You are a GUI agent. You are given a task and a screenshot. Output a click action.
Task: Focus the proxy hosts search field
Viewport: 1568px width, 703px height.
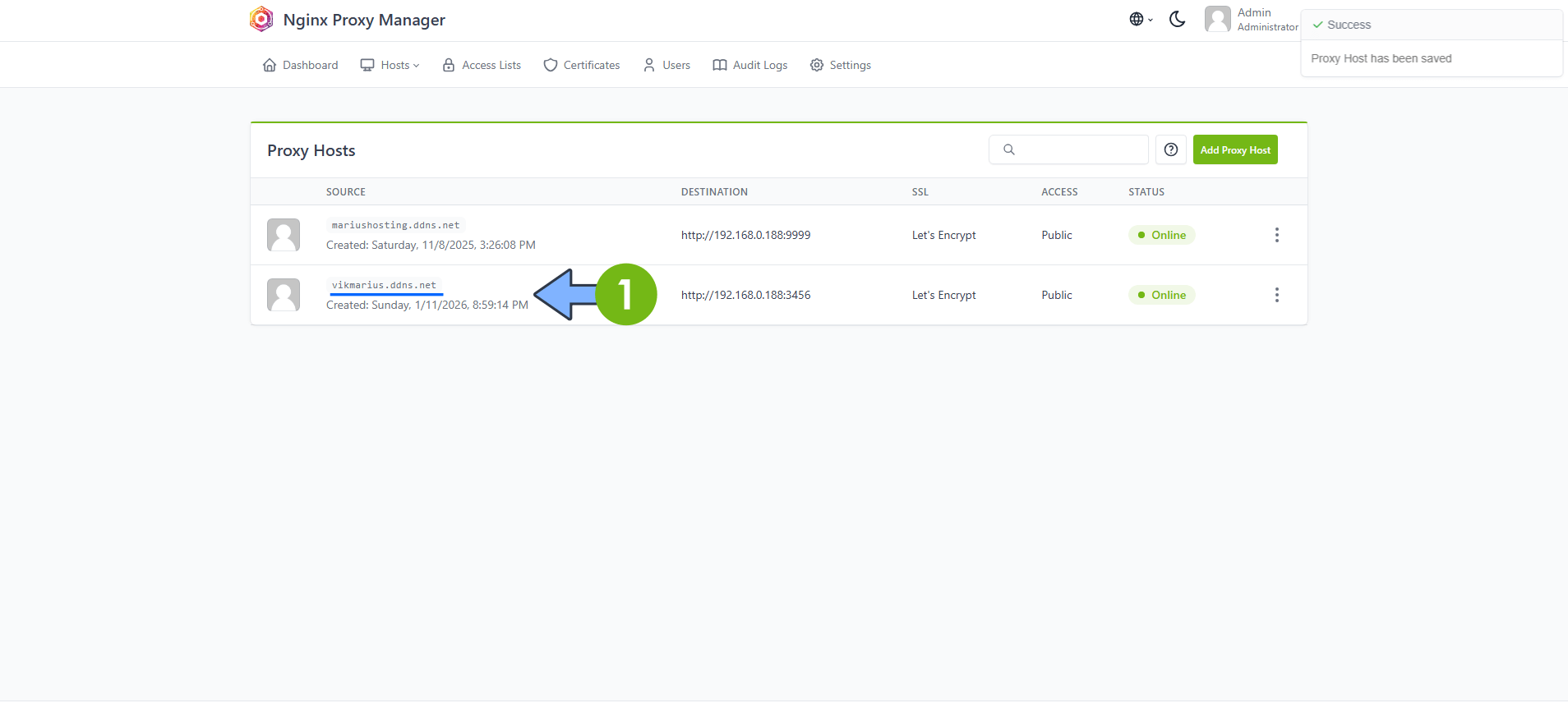pyautogui.click(x=1078, y=149)
